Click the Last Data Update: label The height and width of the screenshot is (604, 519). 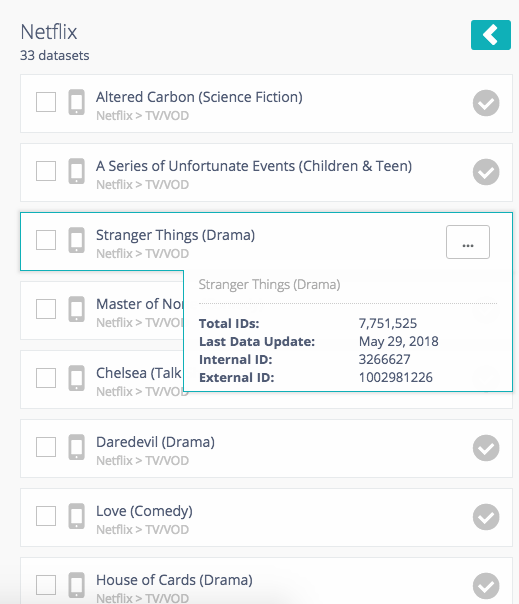257,341
